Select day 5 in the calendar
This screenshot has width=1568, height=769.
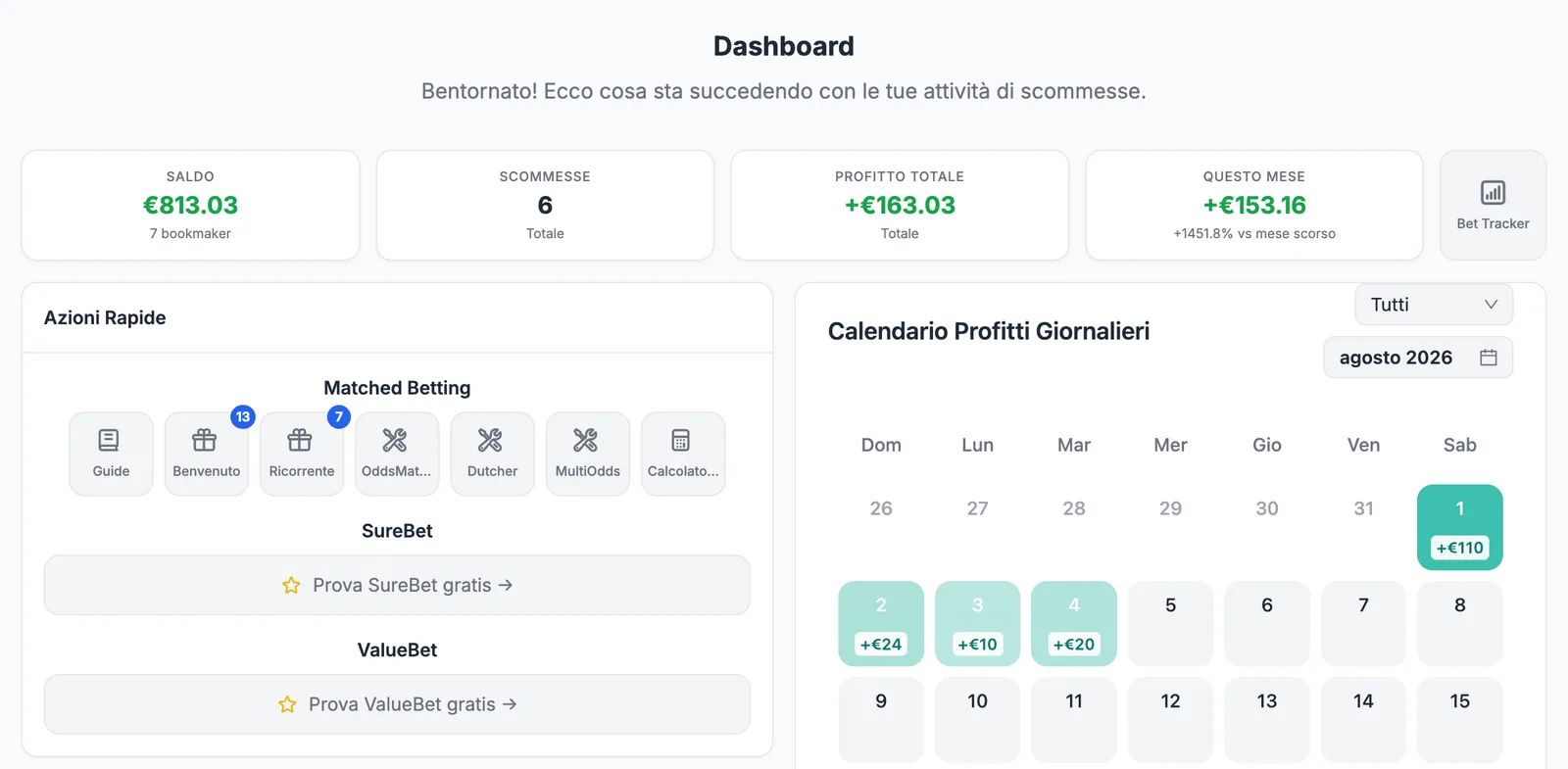click(x=1170, y=624)
